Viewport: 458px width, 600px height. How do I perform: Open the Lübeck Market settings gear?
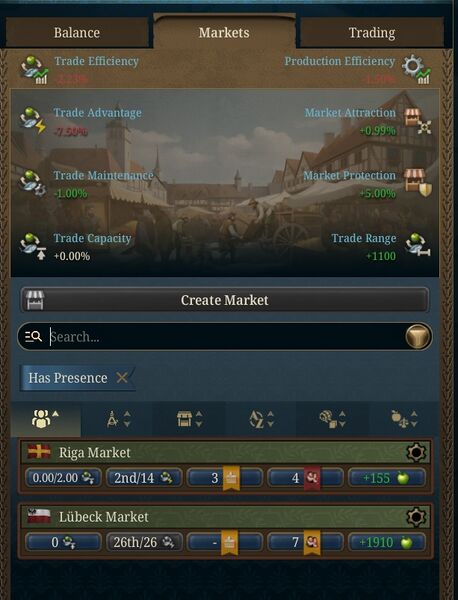click(x=416, y=517)
